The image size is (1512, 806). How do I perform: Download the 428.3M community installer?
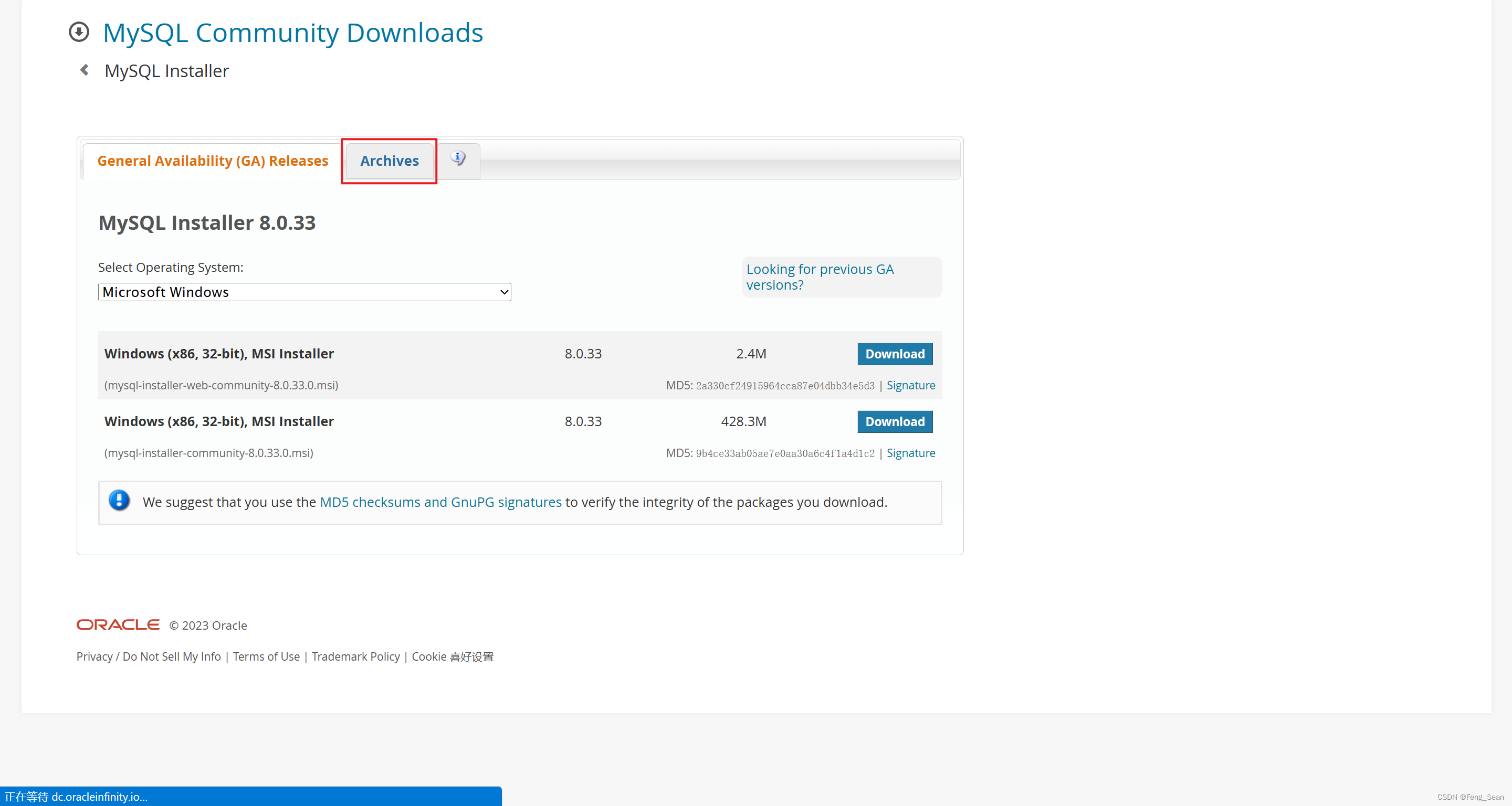point(895,421)
